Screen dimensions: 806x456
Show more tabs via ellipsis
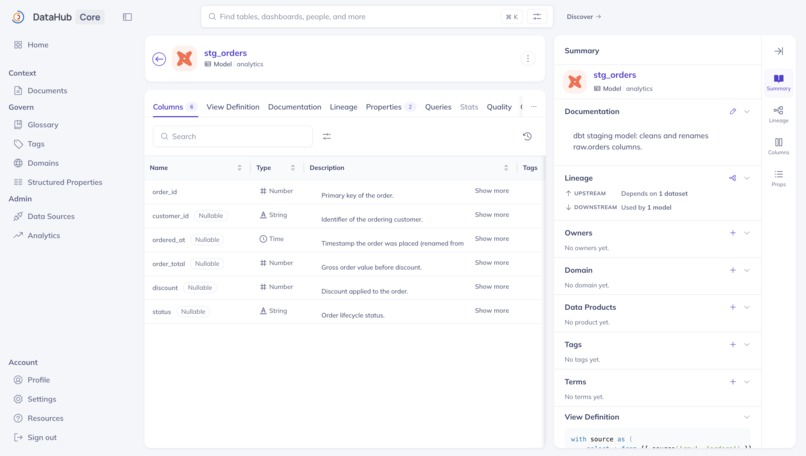pyautogui.click(x=534, y=107)
